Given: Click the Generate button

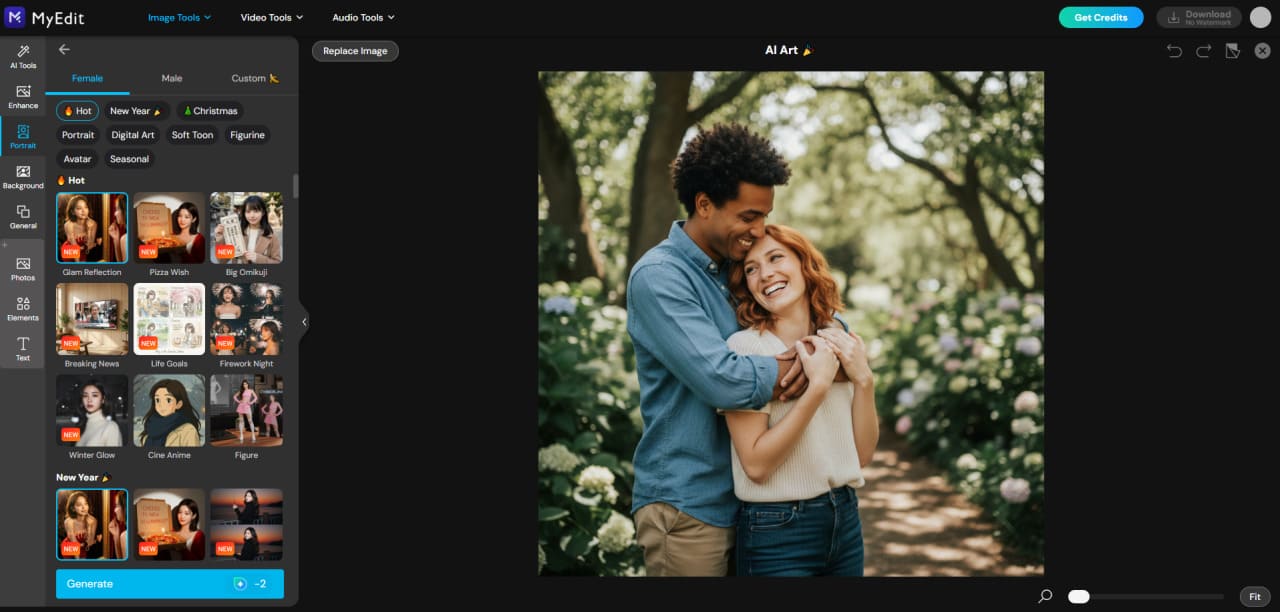Looking at the screenshot, I should [169, 583].
